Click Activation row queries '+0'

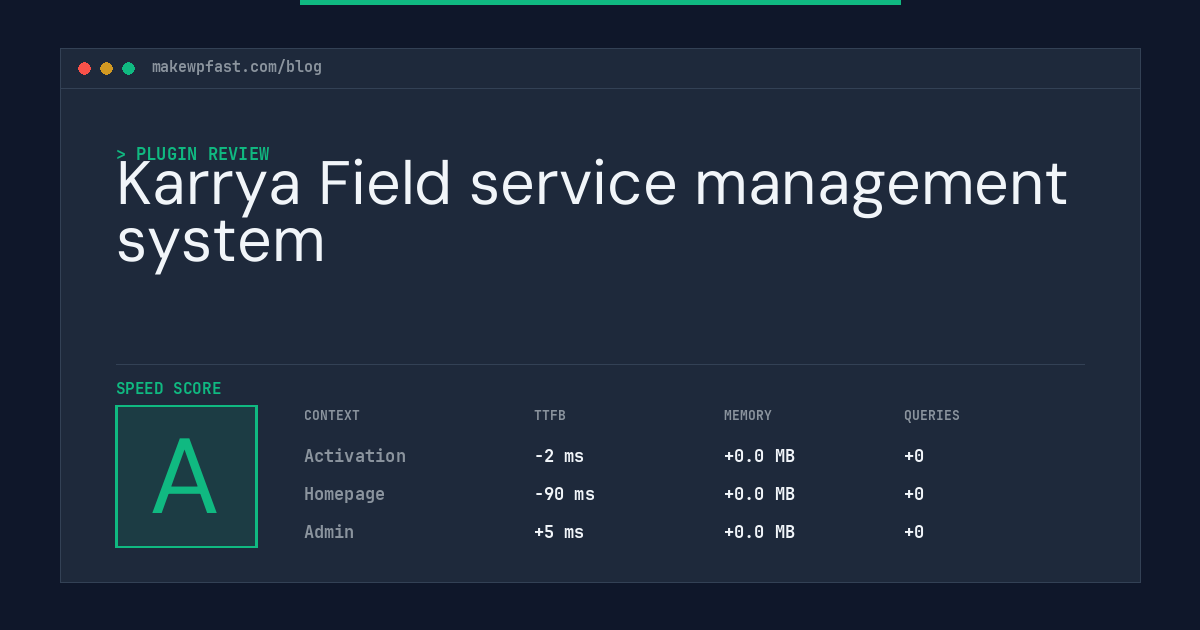coord(914,456)
